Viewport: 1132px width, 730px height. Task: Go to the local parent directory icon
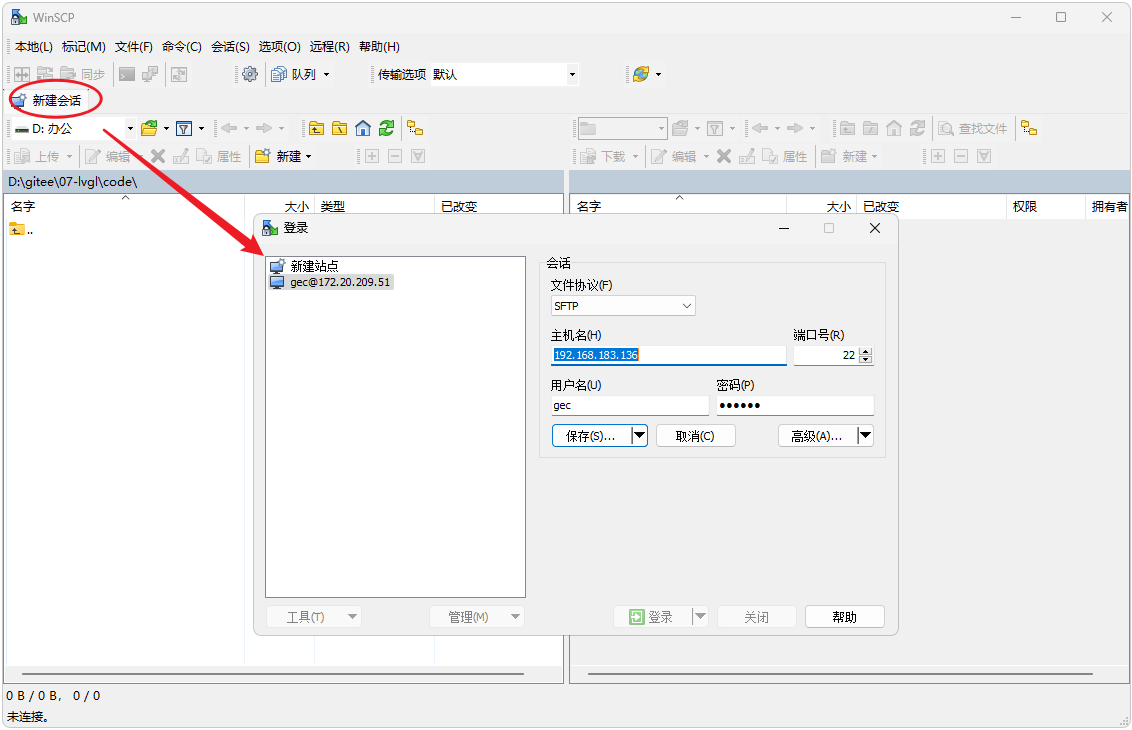pyautogui.click(x=316, y=128)
